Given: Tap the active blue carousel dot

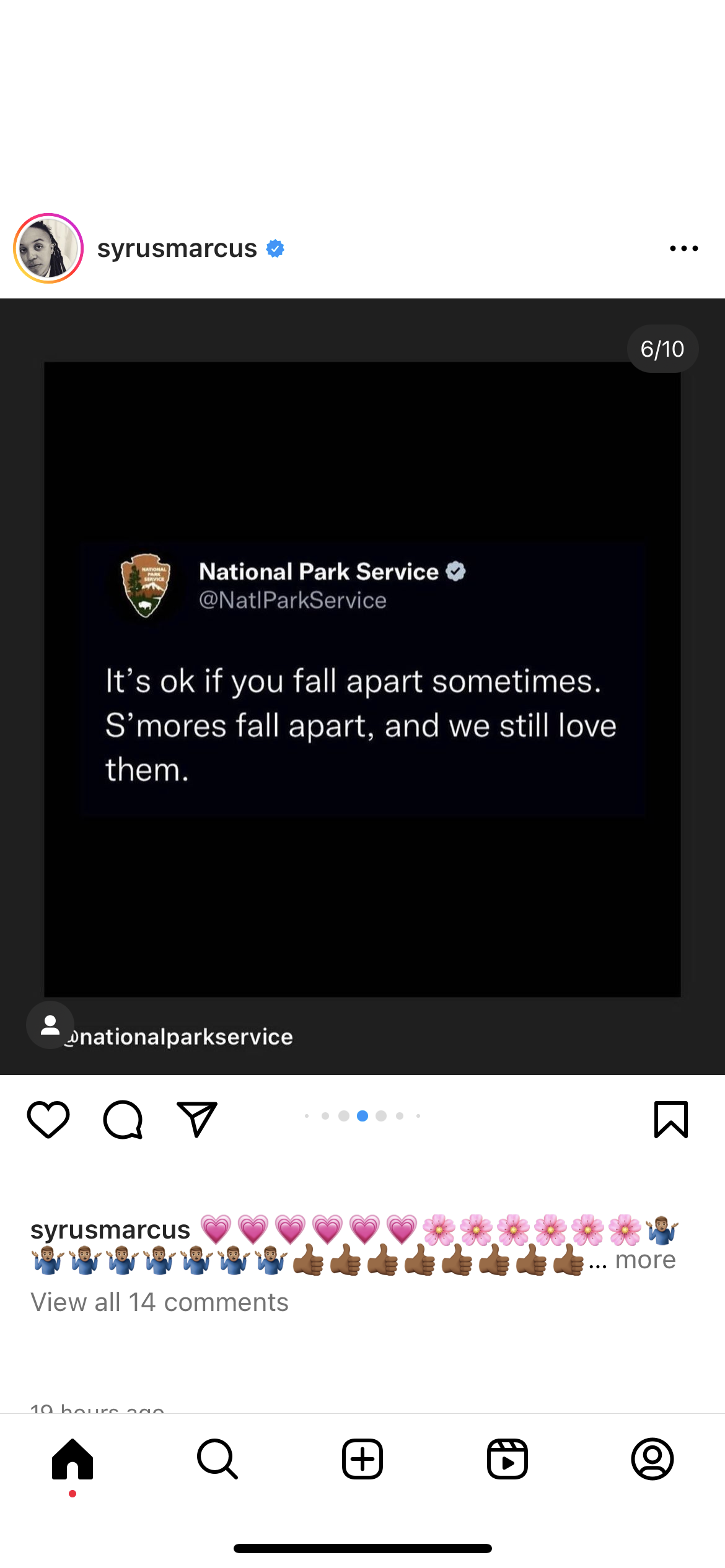Looking at the screenshot, I should [362, 1116].
